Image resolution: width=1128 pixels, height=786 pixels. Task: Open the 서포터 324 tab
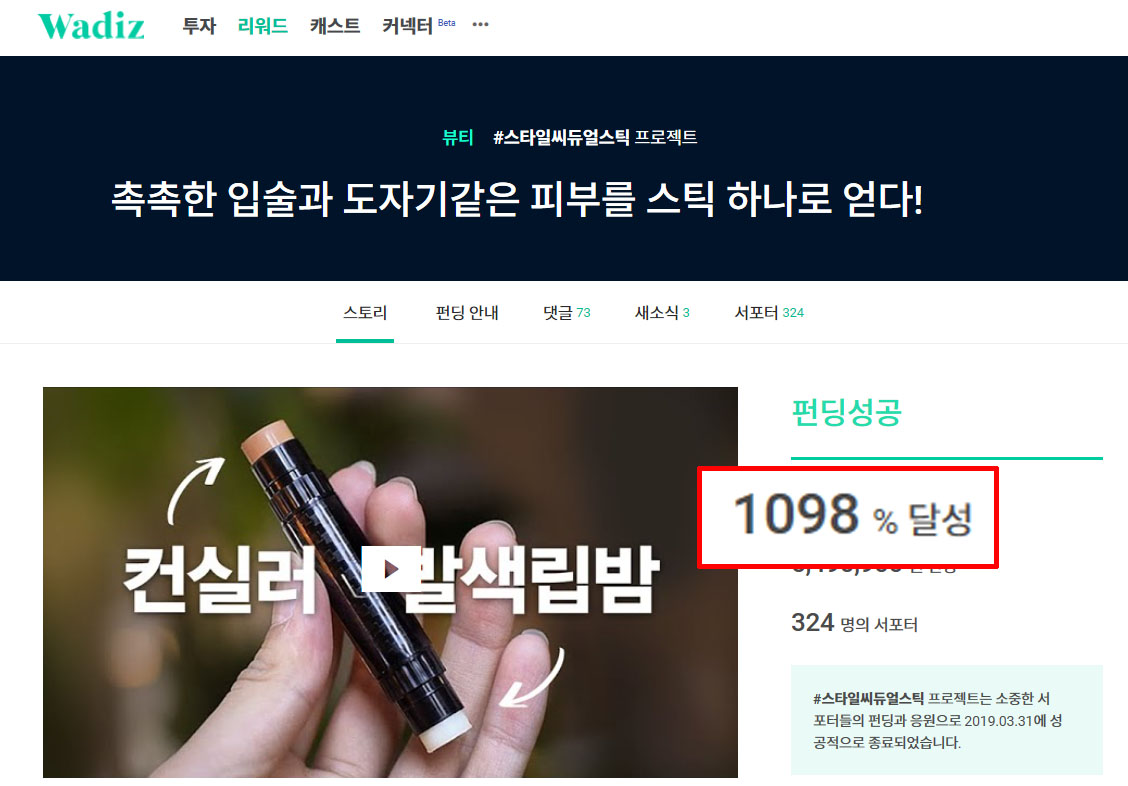tap(769, 313)
